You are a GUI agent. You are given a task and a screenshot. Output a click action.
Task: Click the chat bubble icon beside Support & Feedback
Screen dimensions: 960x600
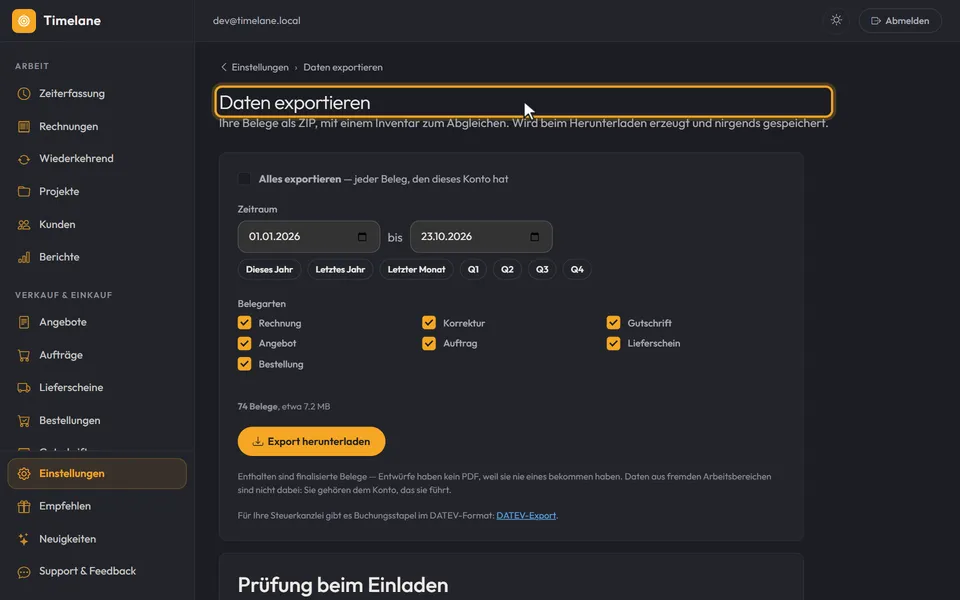24,572
